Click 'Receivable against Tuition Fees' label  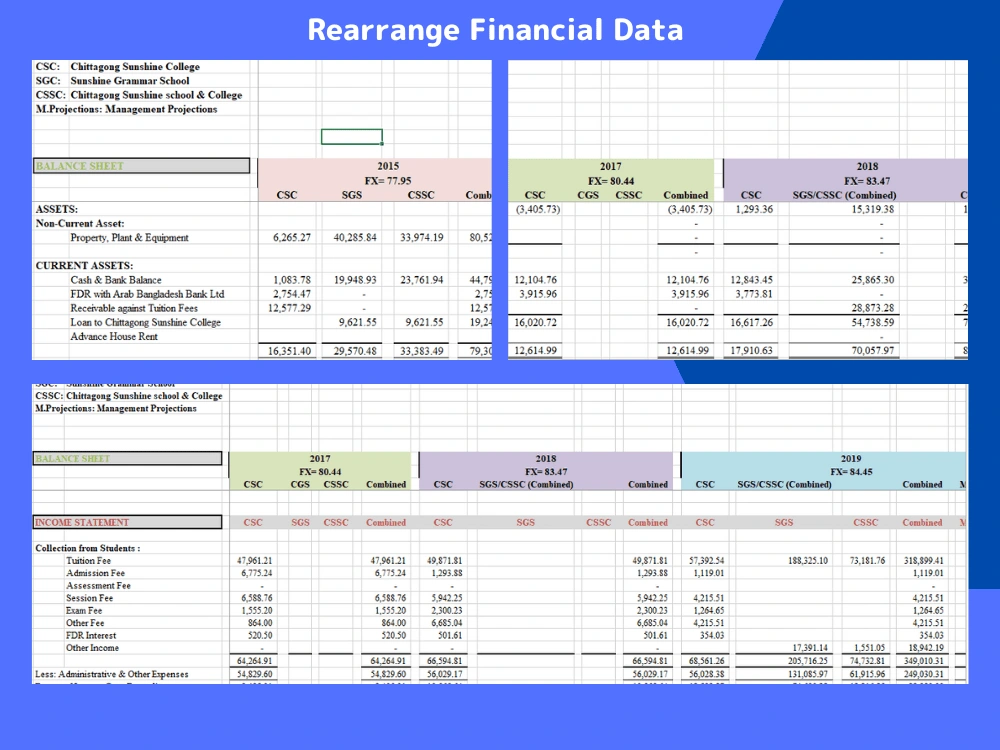[134, 308]
